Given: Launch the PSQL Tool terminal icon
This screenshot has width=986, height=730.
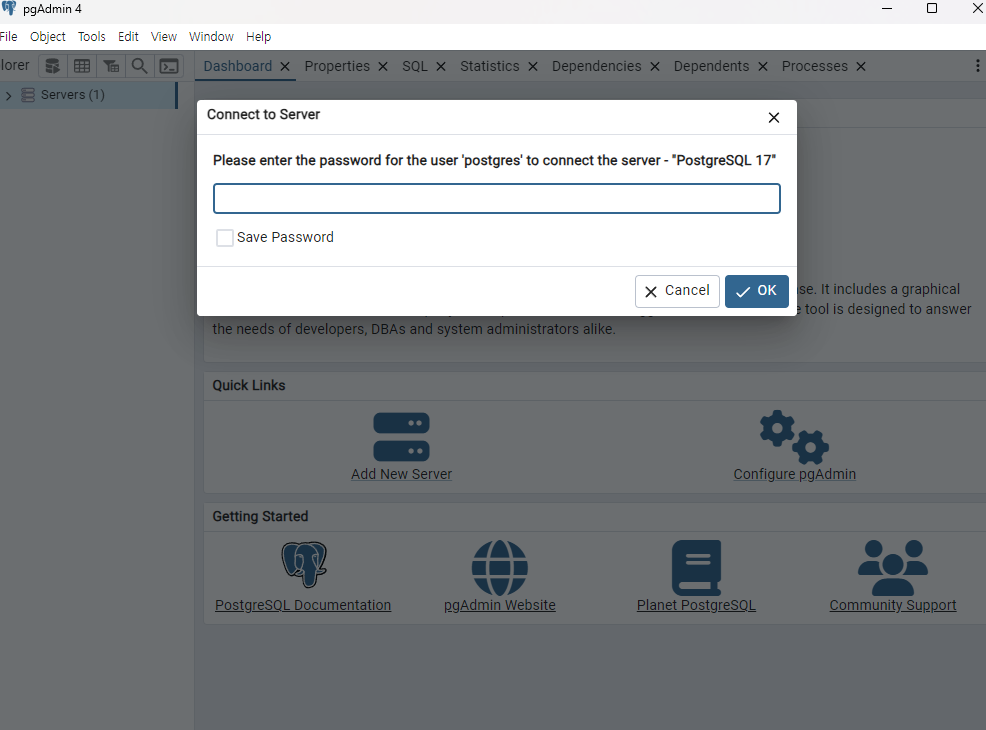Looking at the screenshot, I should pyautogui.click(x=169, y=66).
